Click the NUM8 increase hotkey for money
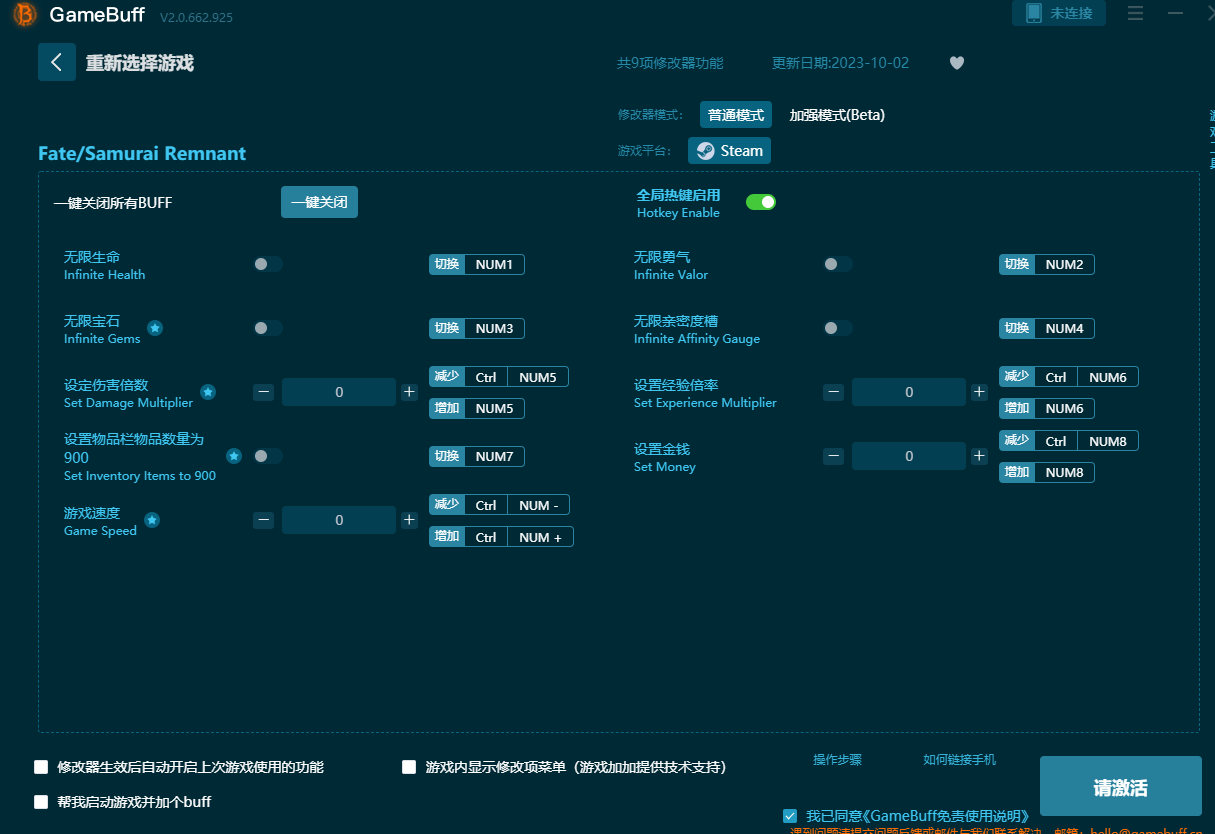1215x834 pixels. 1047,472
